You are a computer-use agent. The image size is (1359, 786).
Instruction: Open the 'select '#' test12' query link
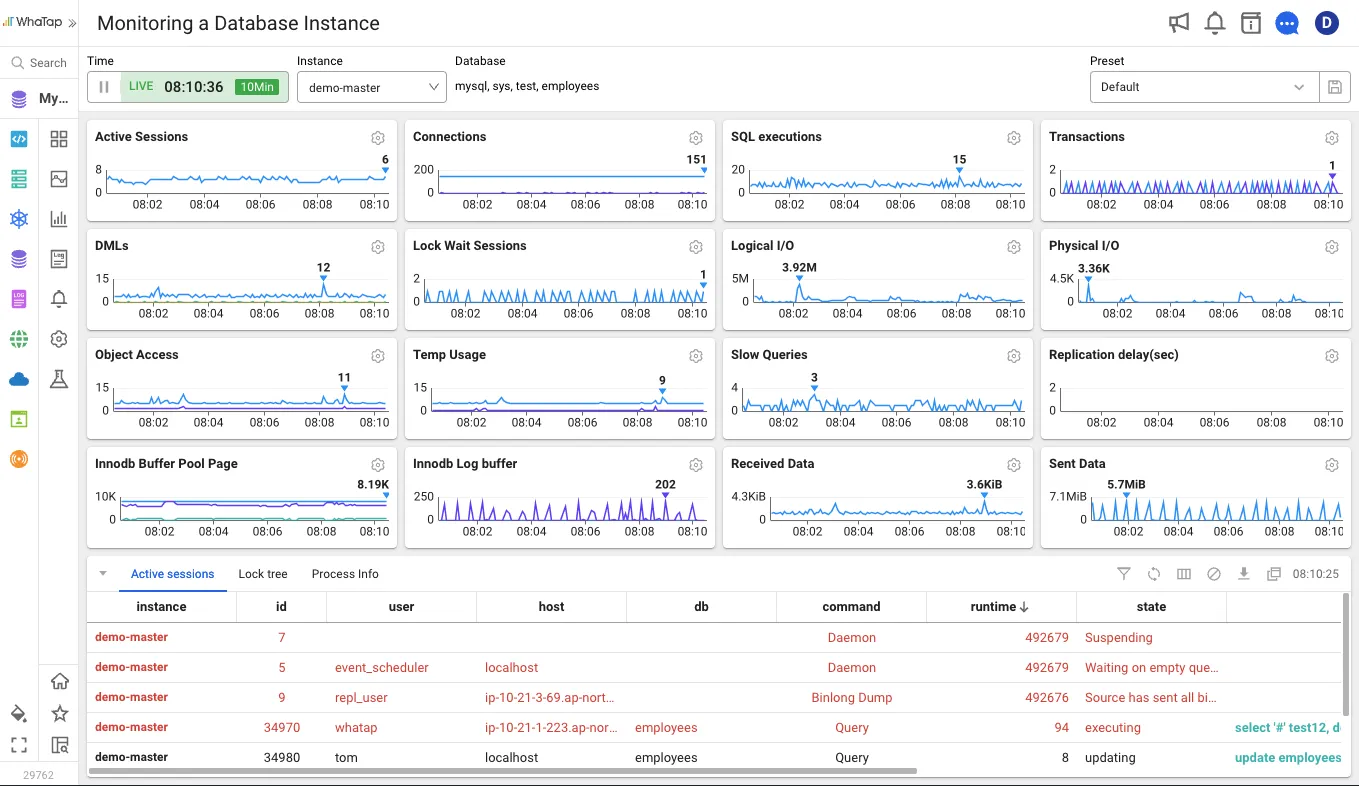pos(1288,727)
